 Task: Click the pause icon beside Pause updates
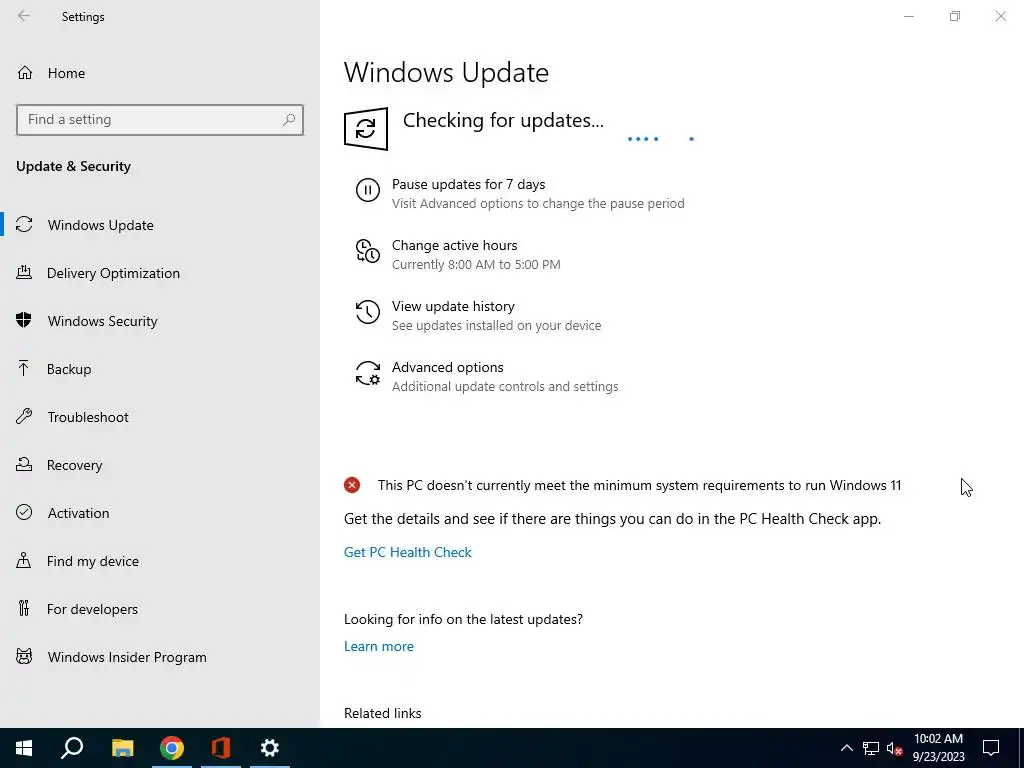tap(368, 191)
